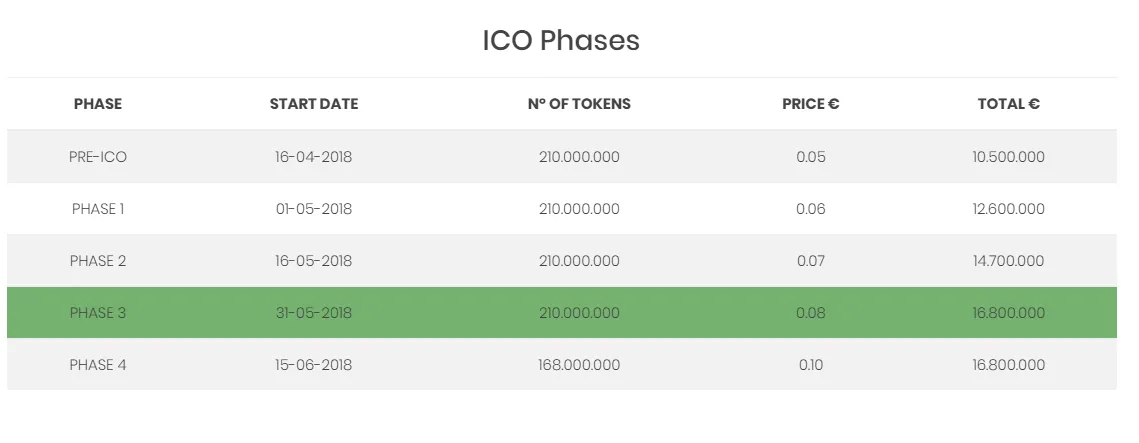Select the PHASE 2 row label
This screenshot has height=443, width=1139.
click(x=98, y=261)
